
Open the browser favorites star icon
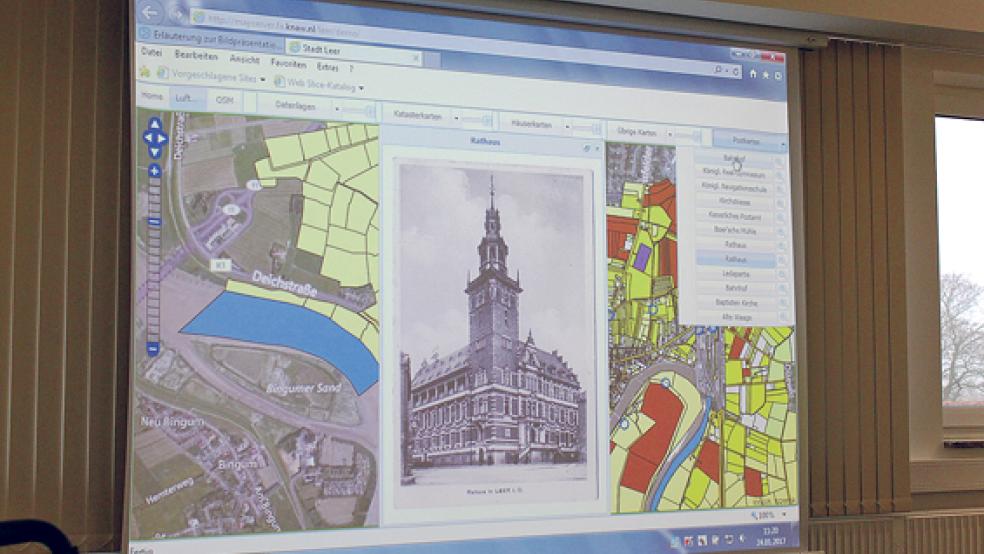(x=766, y=74)
